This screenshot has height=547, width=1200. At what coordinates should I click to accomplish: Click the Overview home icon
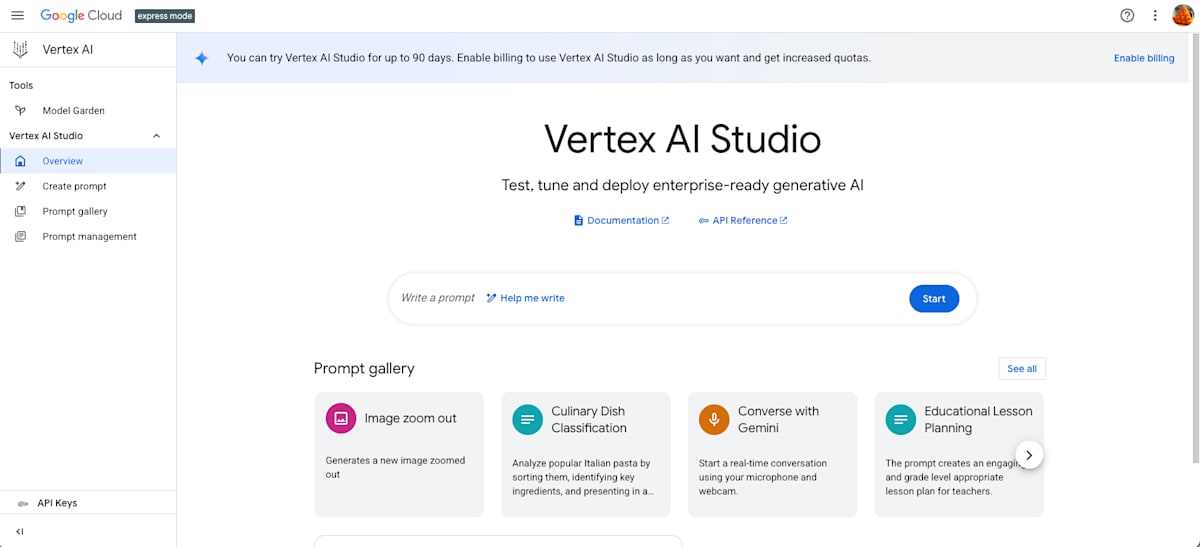coord(20,161)
